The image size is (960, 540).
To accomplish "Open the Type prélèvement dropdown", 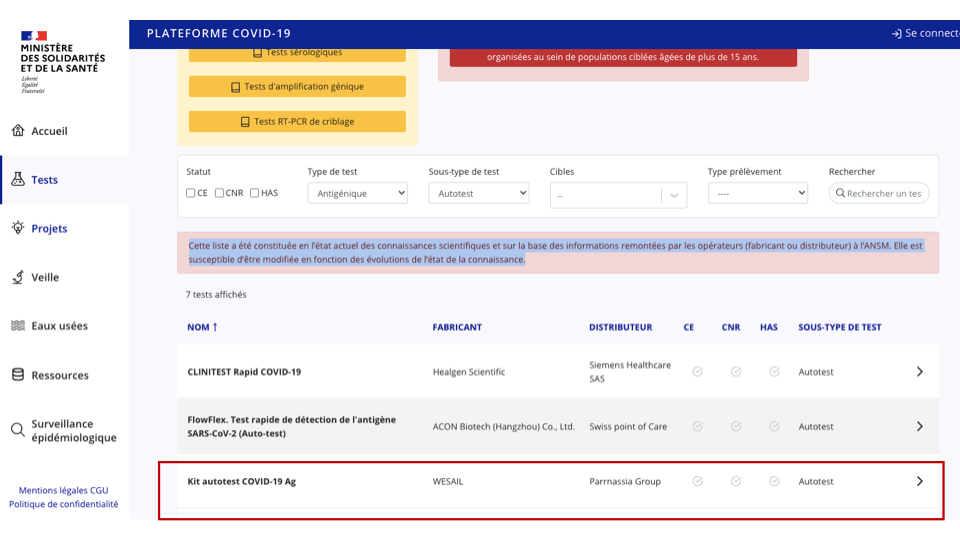I will 757,193.
